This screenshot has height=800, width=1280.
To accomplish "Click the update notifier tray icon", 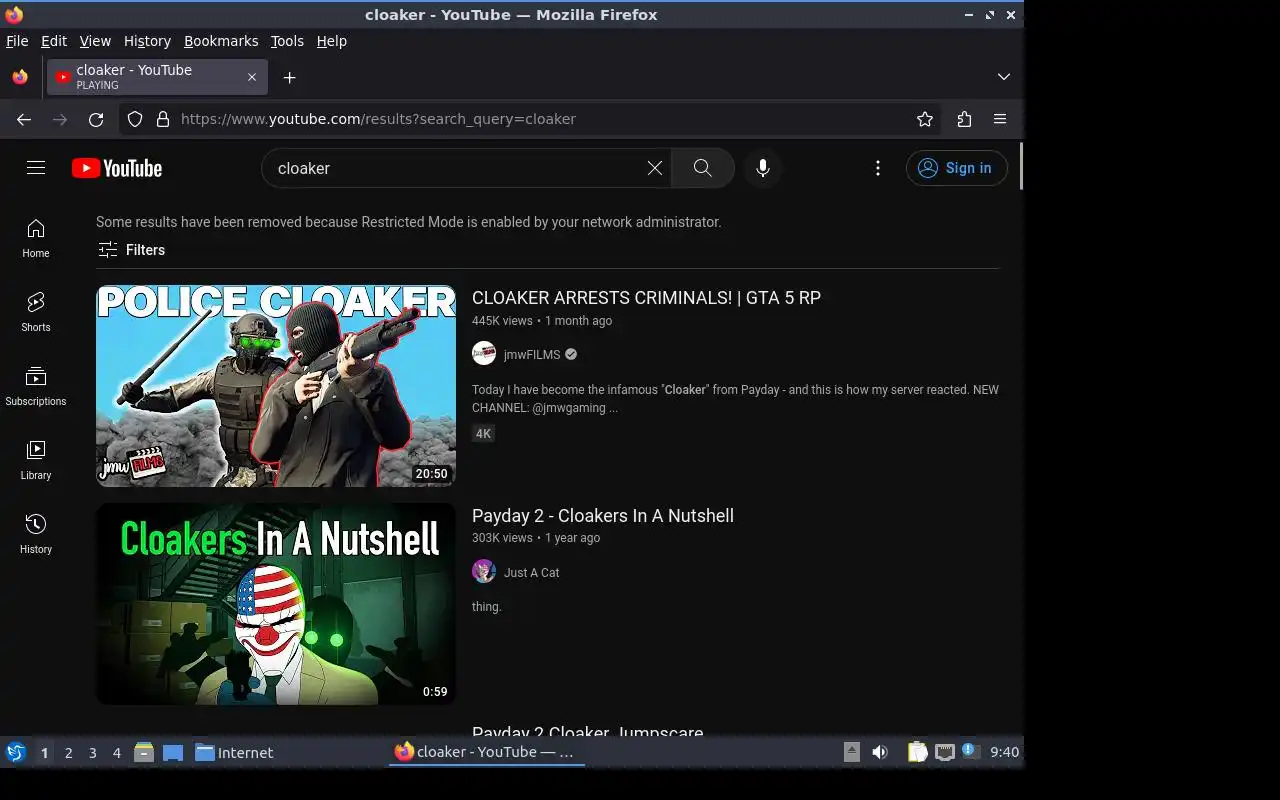I will 970,752.
